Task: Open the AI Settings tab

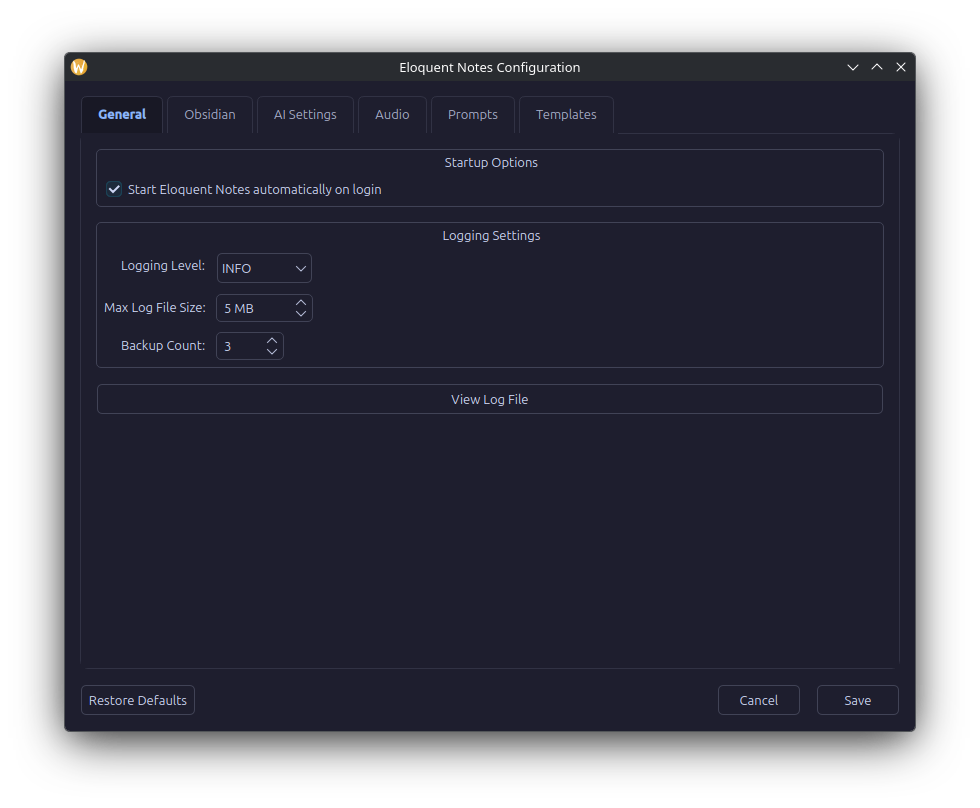Action: [305, 114]
